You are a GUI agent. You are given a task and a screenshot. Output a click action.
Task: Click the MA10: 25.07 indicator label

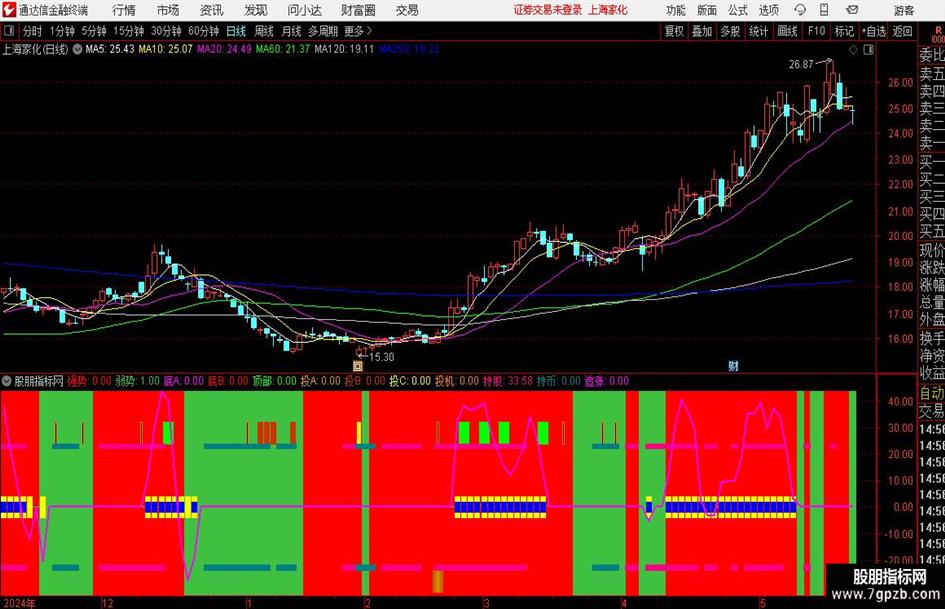(165, 49)
